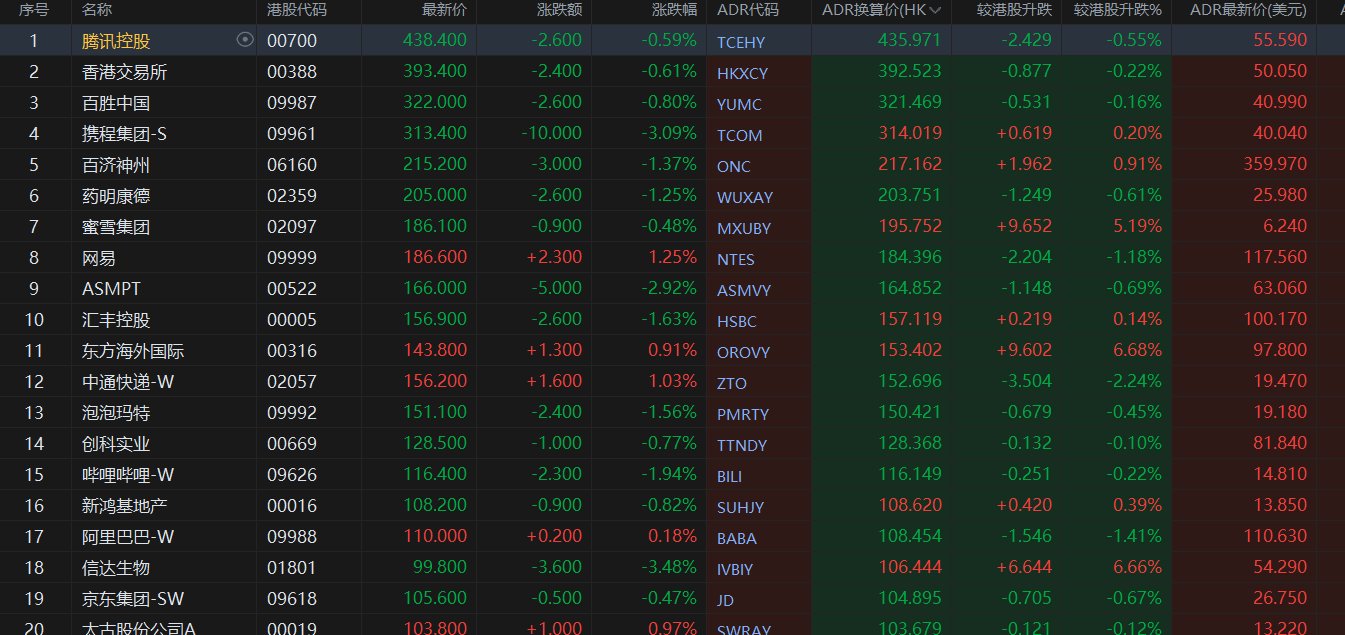The height and width of the screenshot is (635, 1345).
Task: Open the 蜜雪集团 stock name
Action: tap(116, 227)
